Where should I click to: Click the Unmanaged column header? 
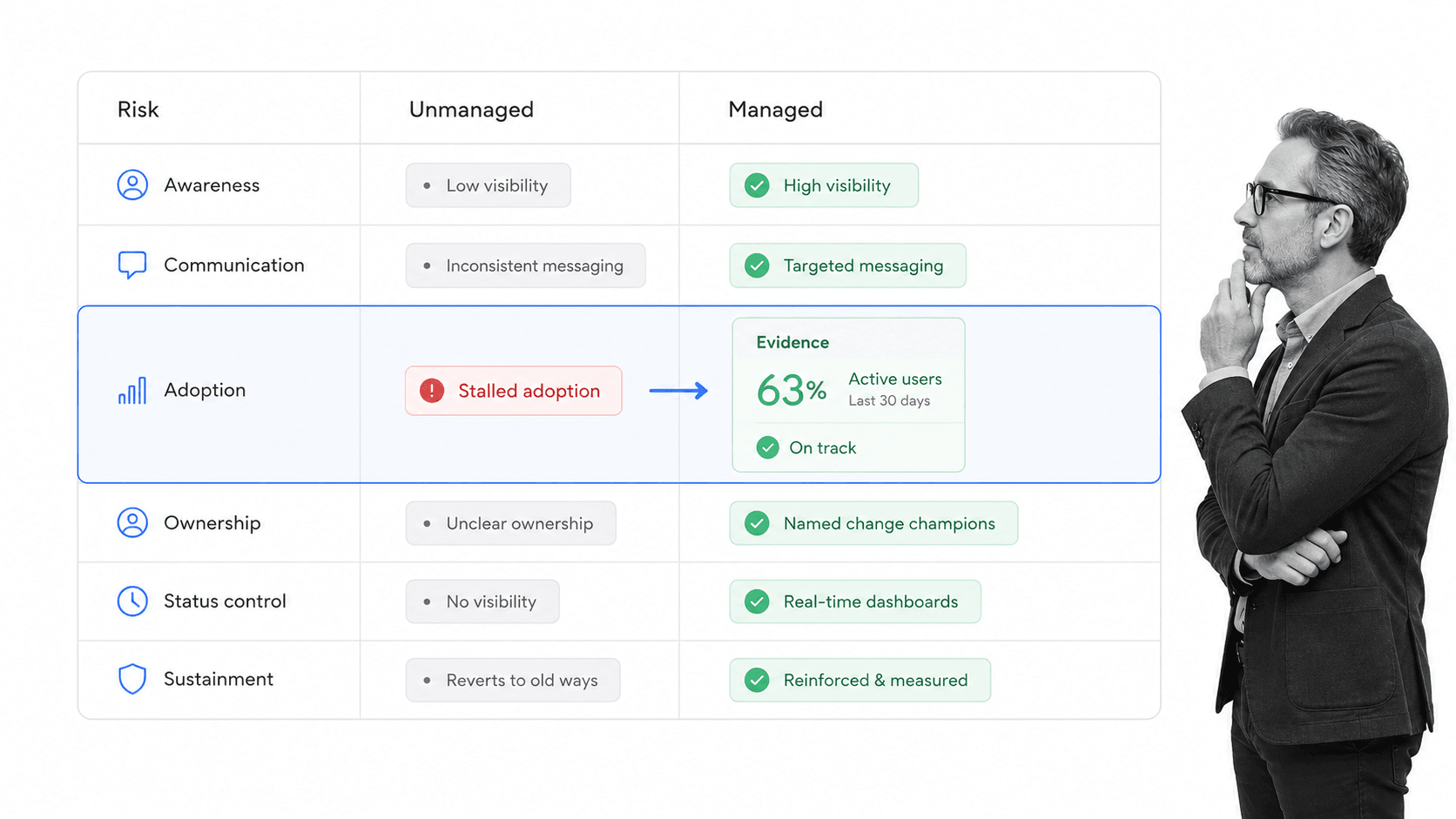[471, 110]
